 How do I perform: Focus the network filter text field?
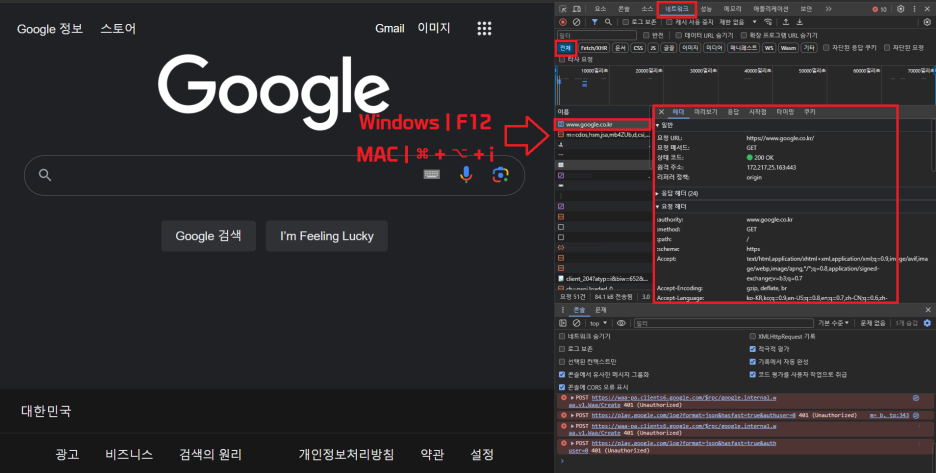click(596, 35)
